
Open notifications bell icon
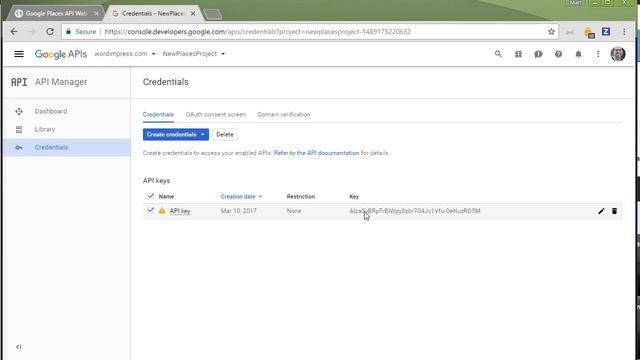[x=578, y=54]
